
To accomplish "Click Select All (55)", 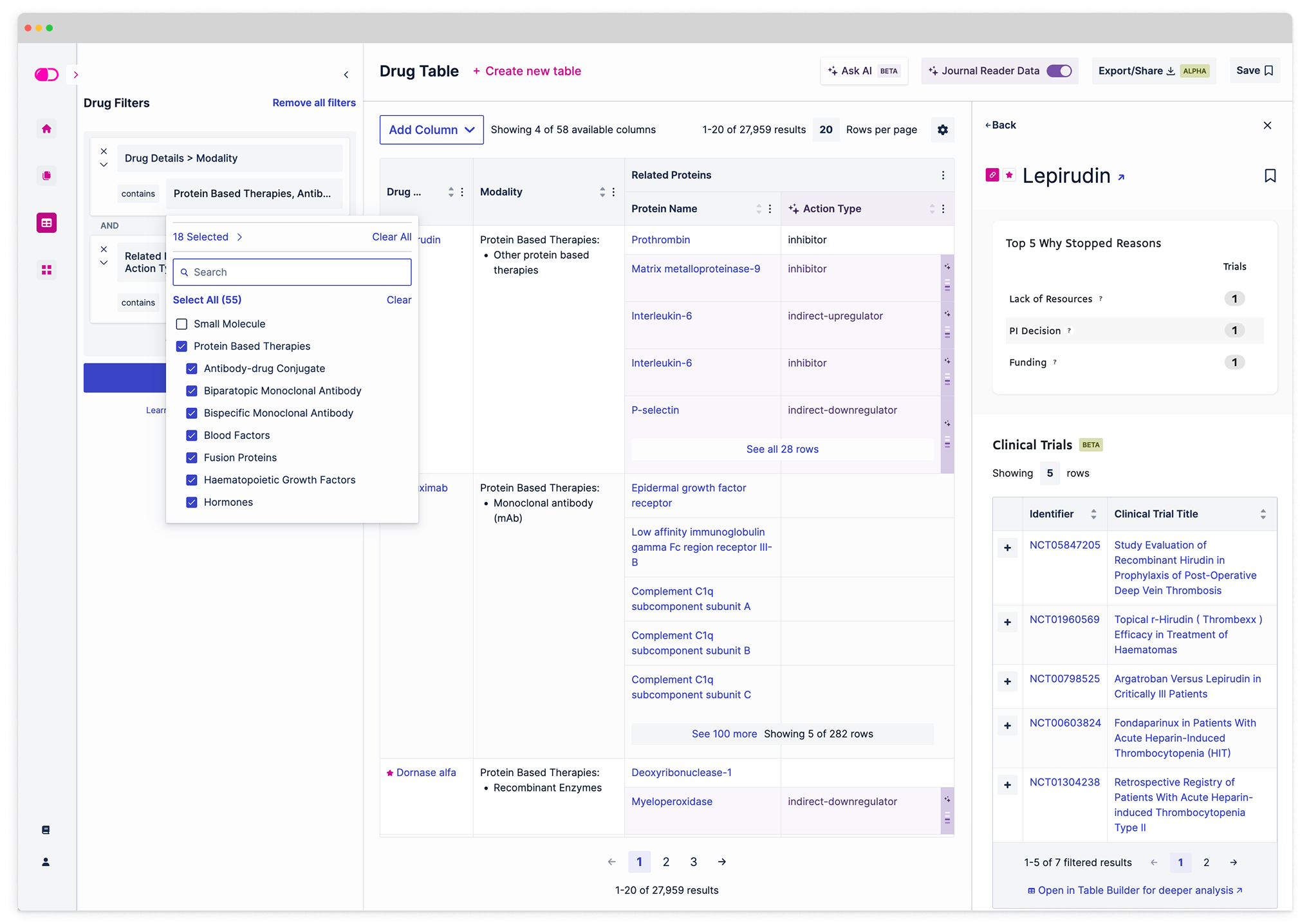I will (207, 300).
